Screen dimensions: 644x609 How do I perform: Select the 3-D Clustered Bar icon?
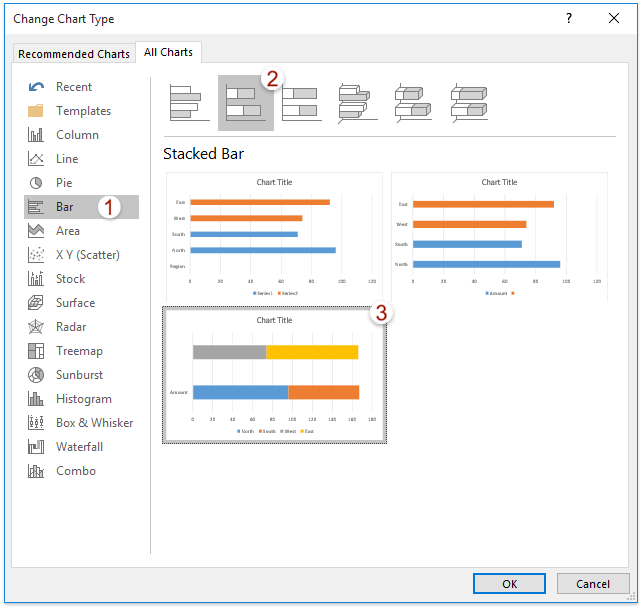click(357, 103)
